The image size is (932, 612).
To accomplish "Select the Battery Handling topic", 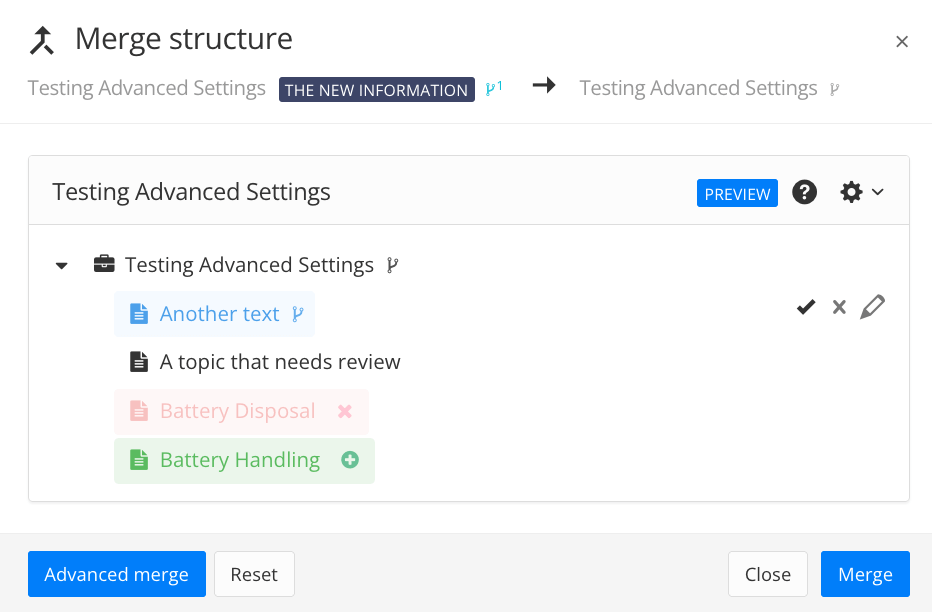I will click(240, 460).
